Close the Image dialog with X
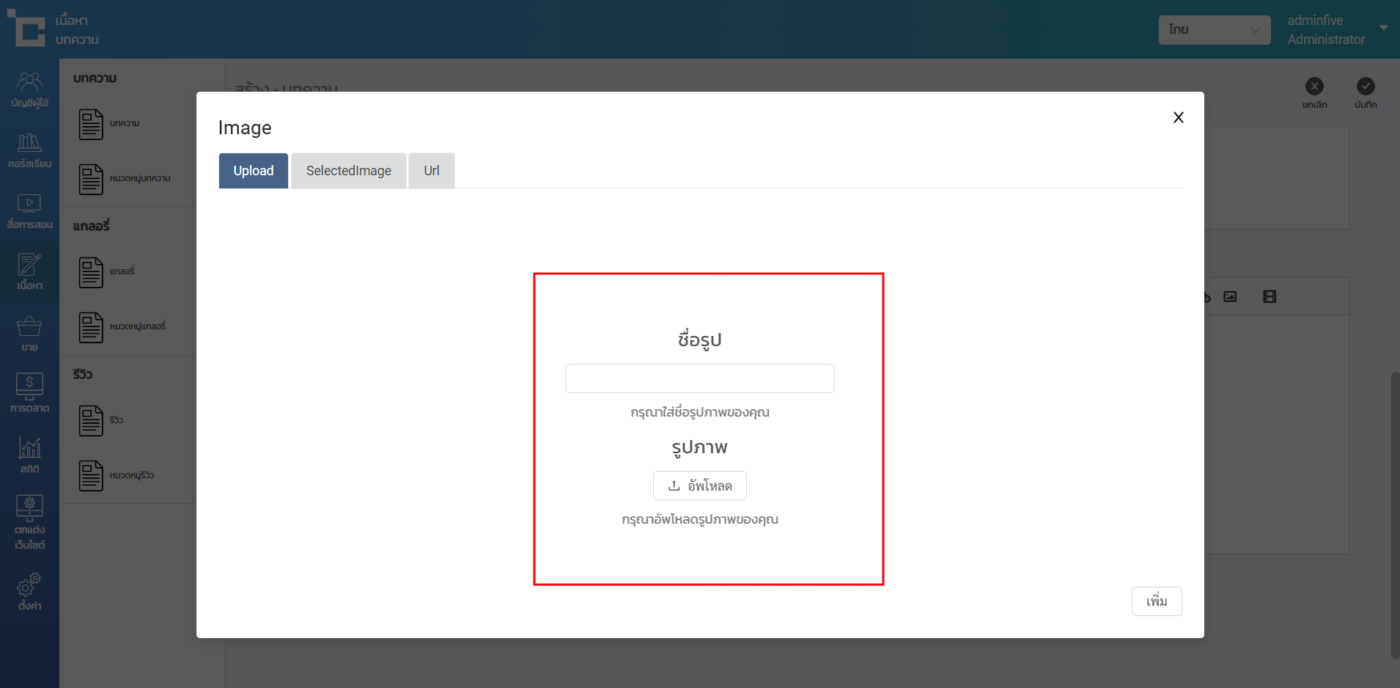 coord(1178,118)
